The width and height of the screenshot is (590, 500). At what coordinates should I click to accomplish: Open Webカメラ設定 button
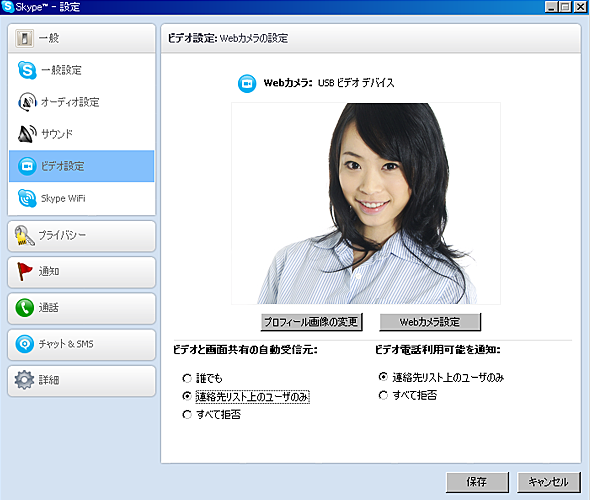click(430, 322)
